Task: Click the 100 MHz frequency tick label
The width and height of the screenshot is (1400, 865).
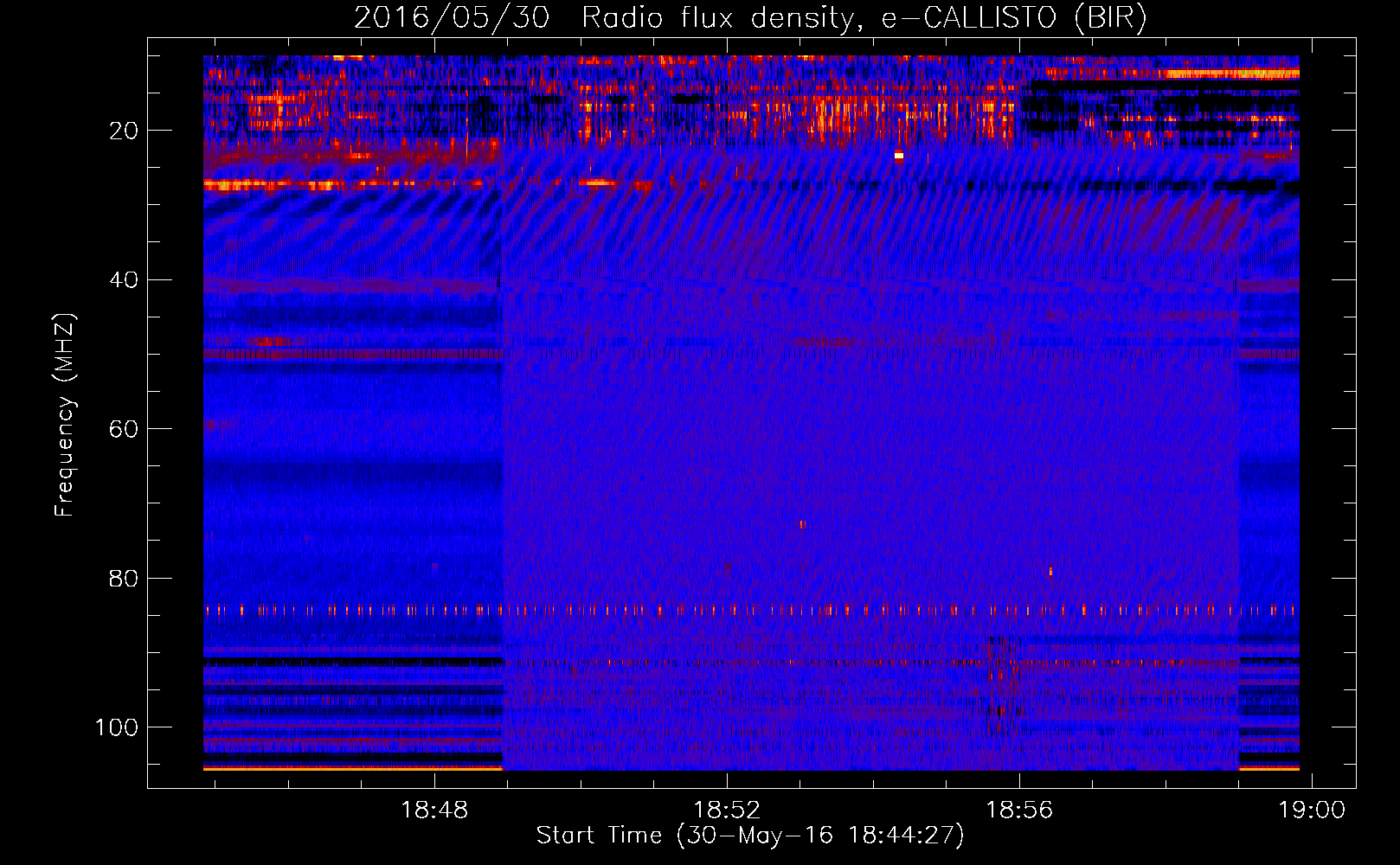Action: (x=117, y=727)
